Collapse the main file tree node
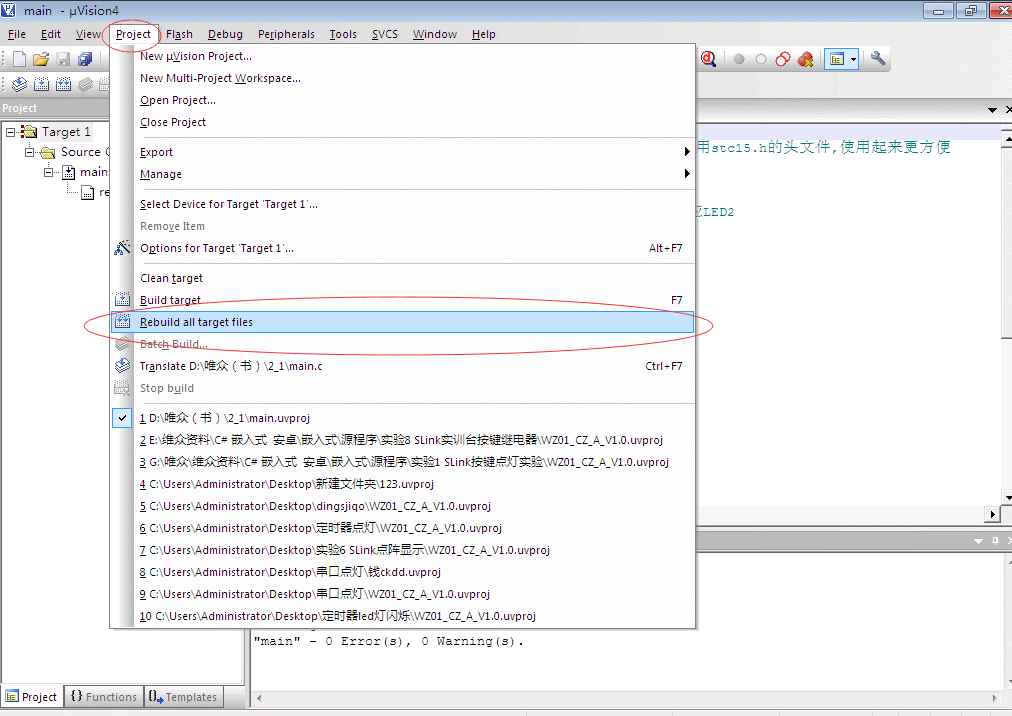 coord(49,172)
